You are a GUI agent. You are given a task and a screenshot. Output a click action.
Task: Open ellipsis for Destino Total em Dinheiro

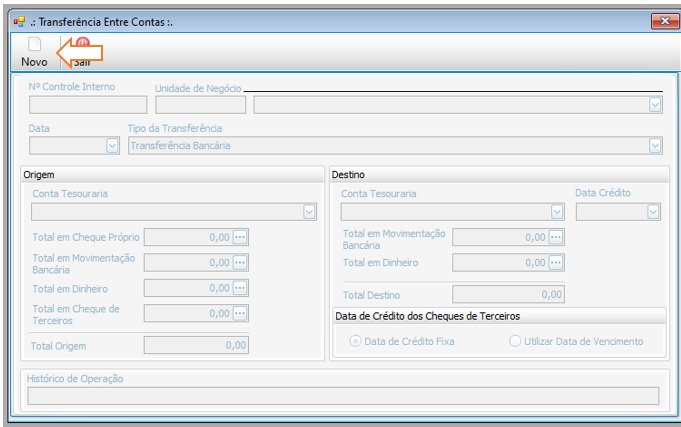556,262
